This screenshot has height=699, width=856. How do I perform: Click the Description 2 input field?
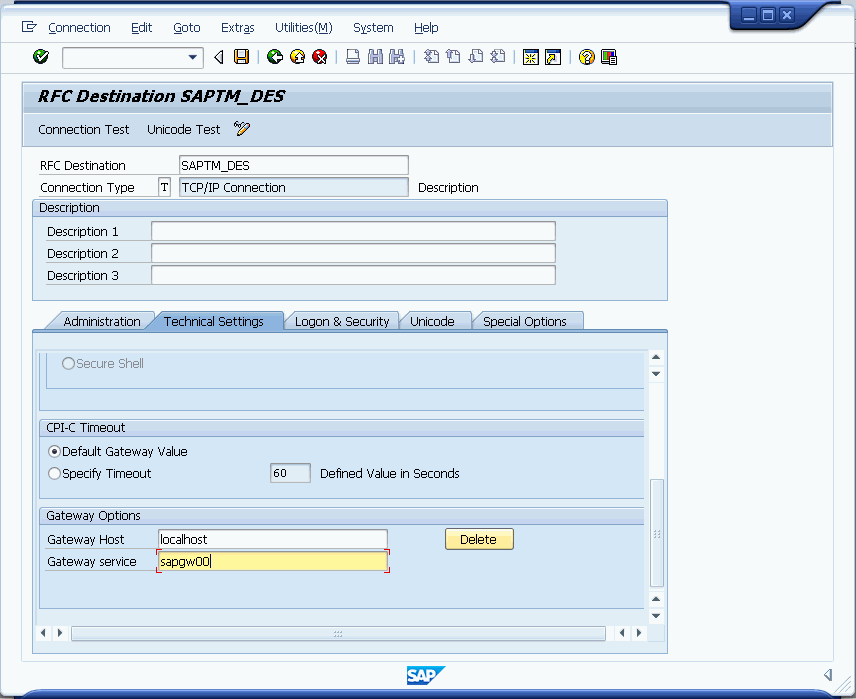353,253
